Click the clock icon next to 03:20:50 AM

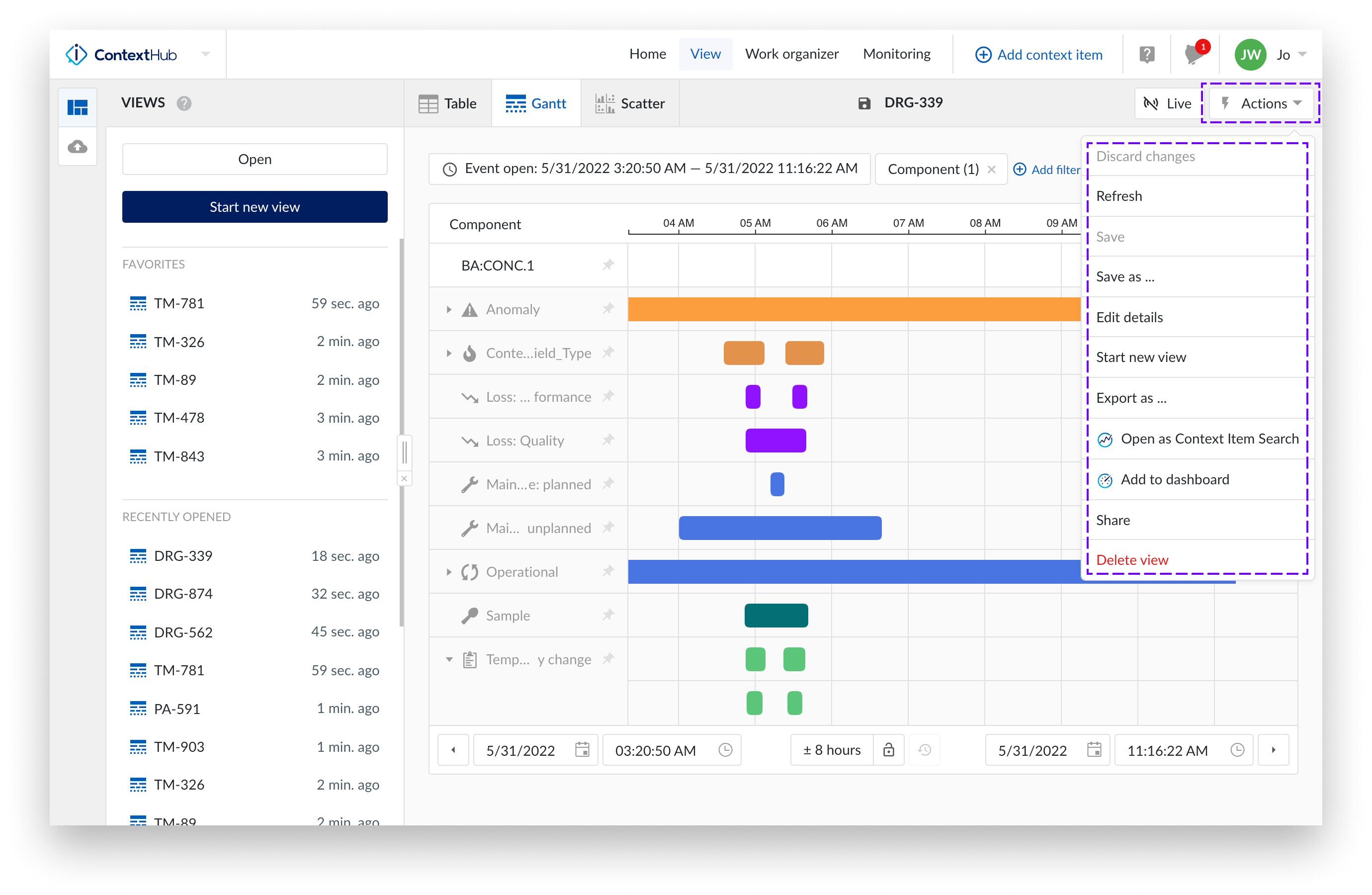point(725,750)
